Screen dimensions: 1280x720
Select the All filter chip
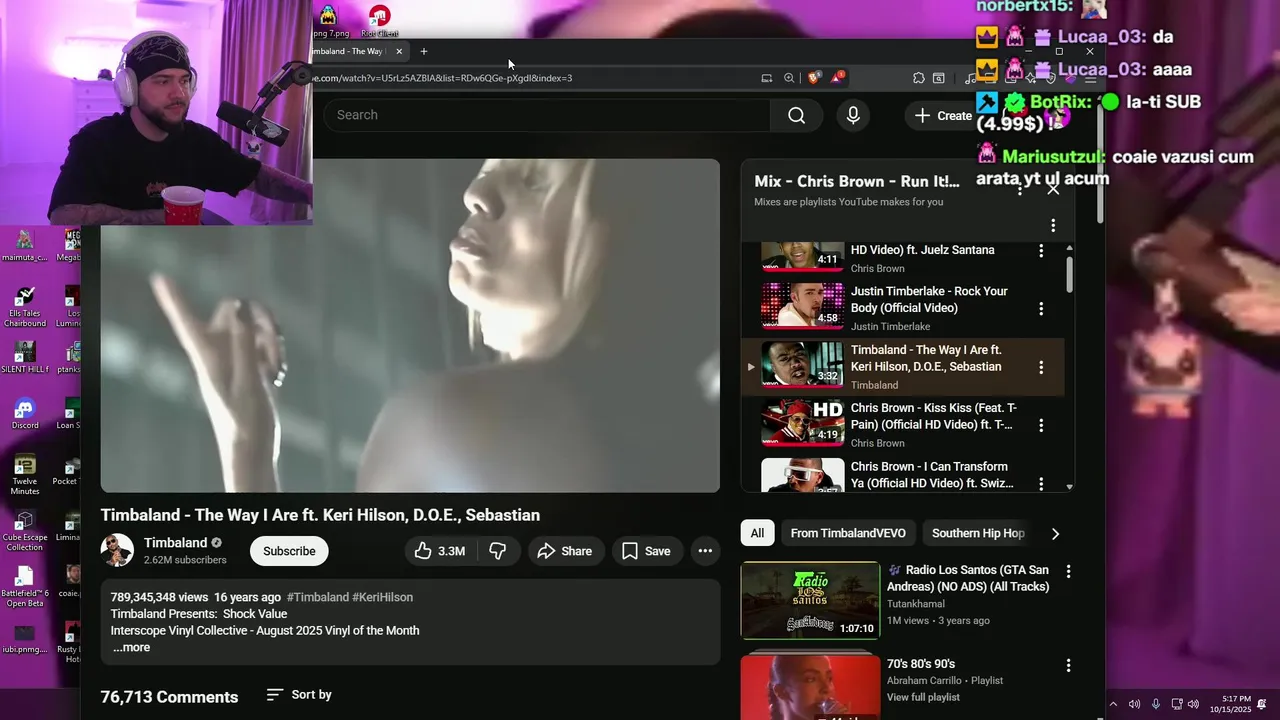point(757,533)
